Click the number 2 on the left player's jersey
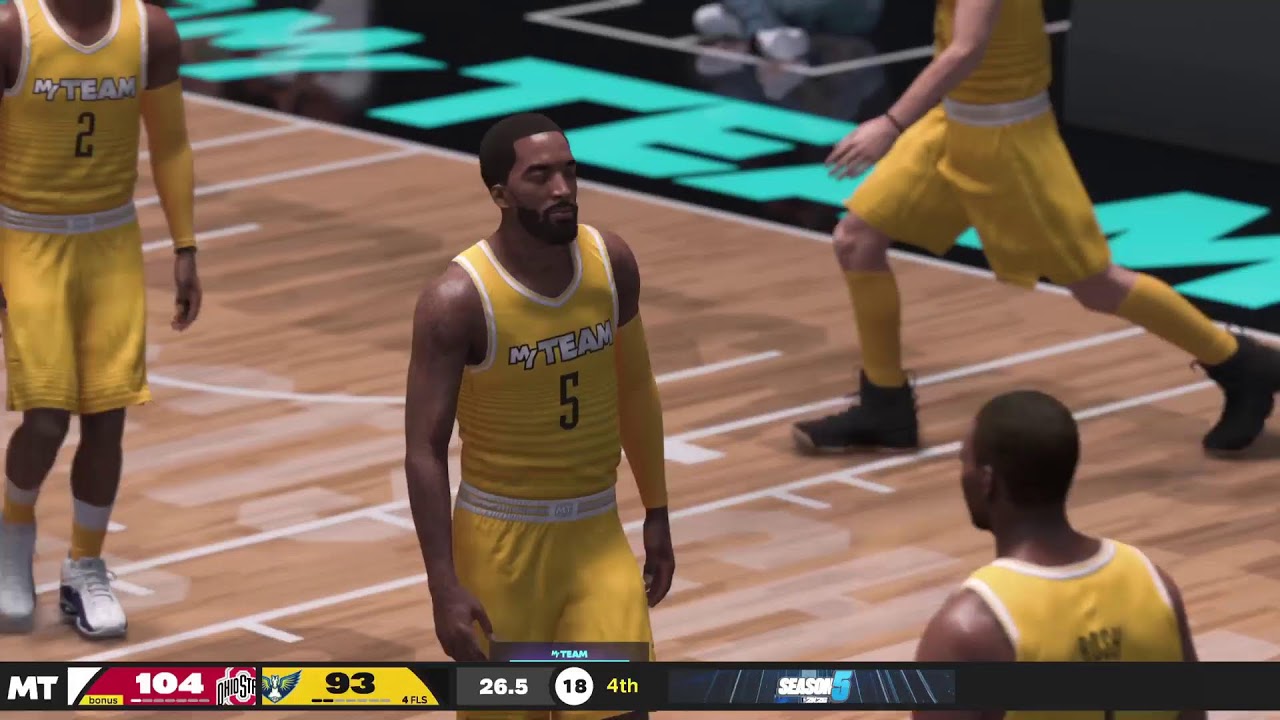1280x720 pixels. 85,135
